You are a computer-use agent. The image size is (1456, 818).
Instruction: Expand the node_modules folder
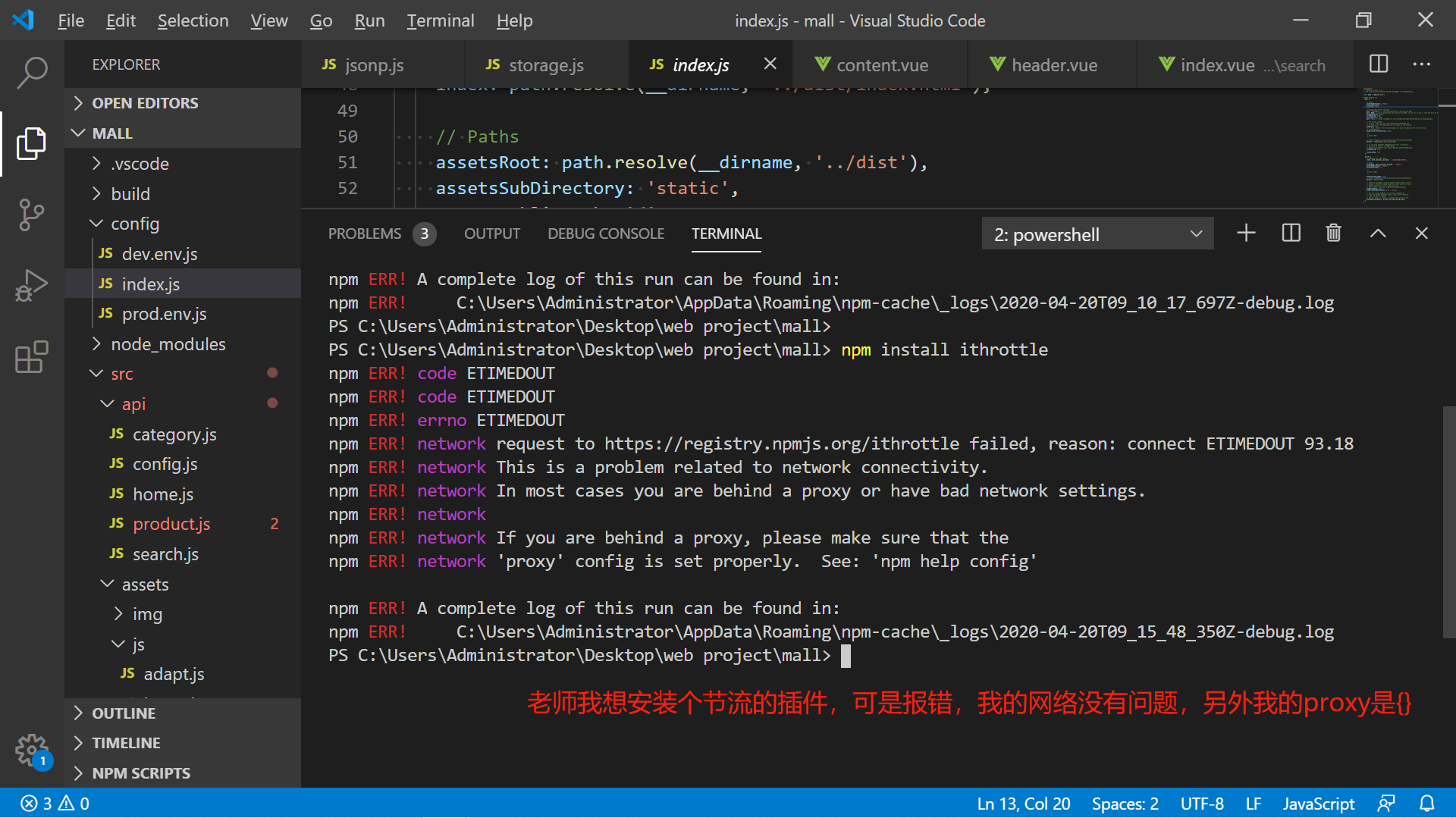(x=183, y=344)
